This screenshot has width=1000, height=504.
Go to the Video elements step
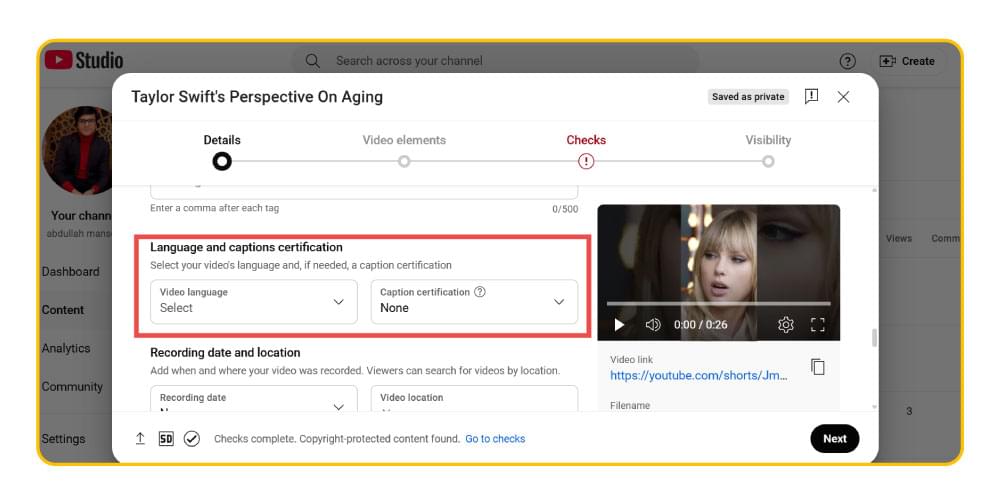[x=404, y=151]
